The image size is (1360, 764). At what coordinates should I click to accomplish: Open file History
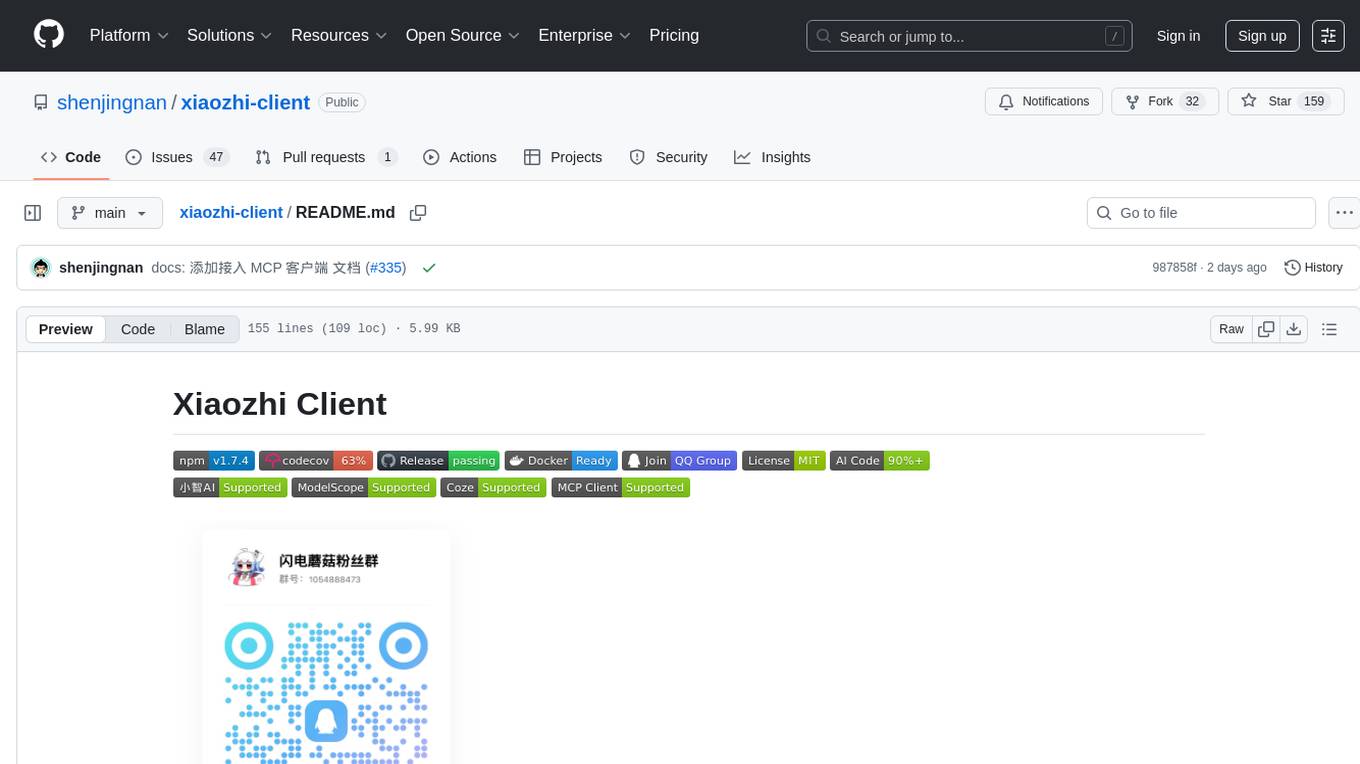(1313, 268)
